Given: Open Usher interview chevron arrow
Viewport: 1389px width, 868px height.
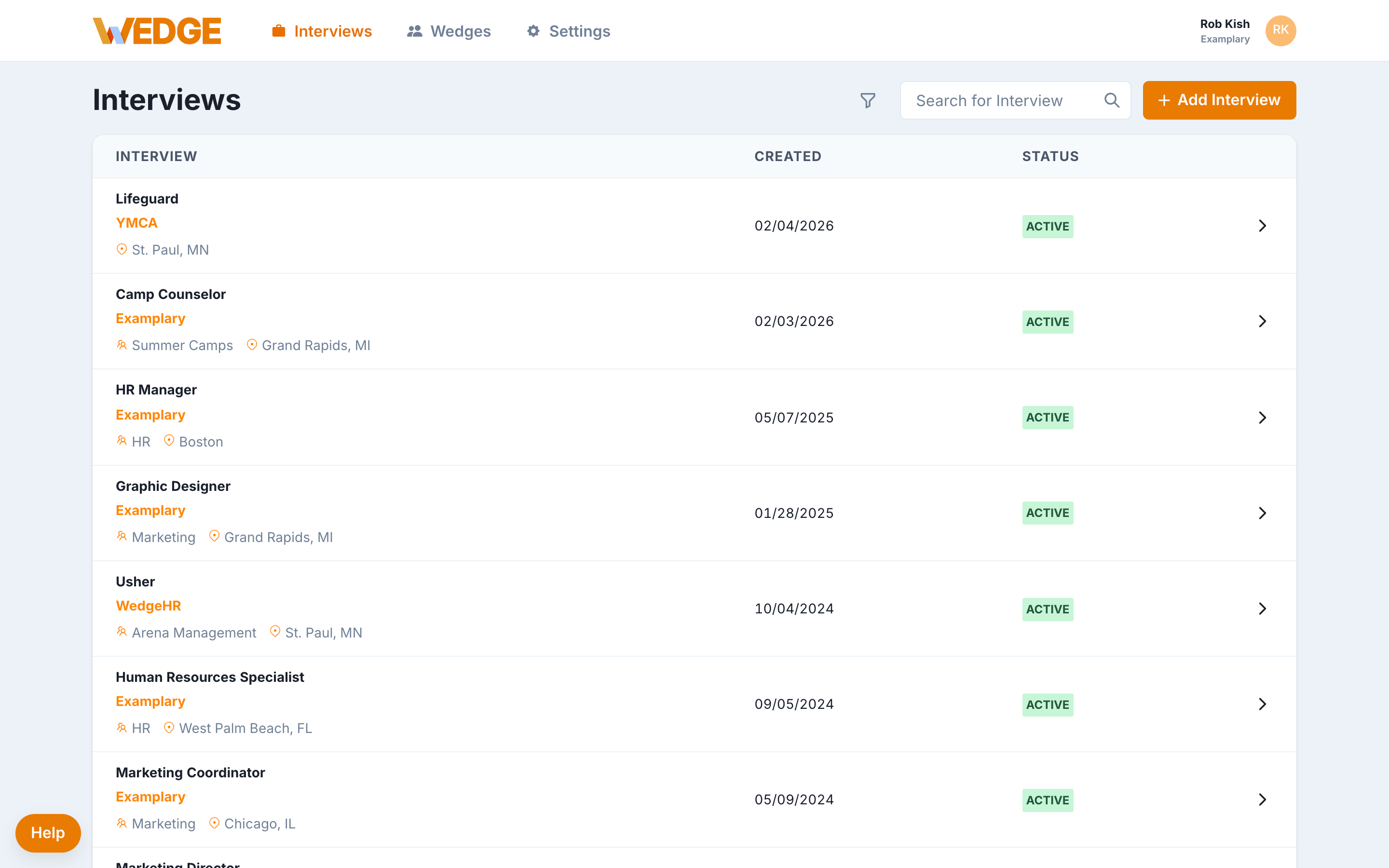Looking at the screenshot, I should click(1262, 609).
